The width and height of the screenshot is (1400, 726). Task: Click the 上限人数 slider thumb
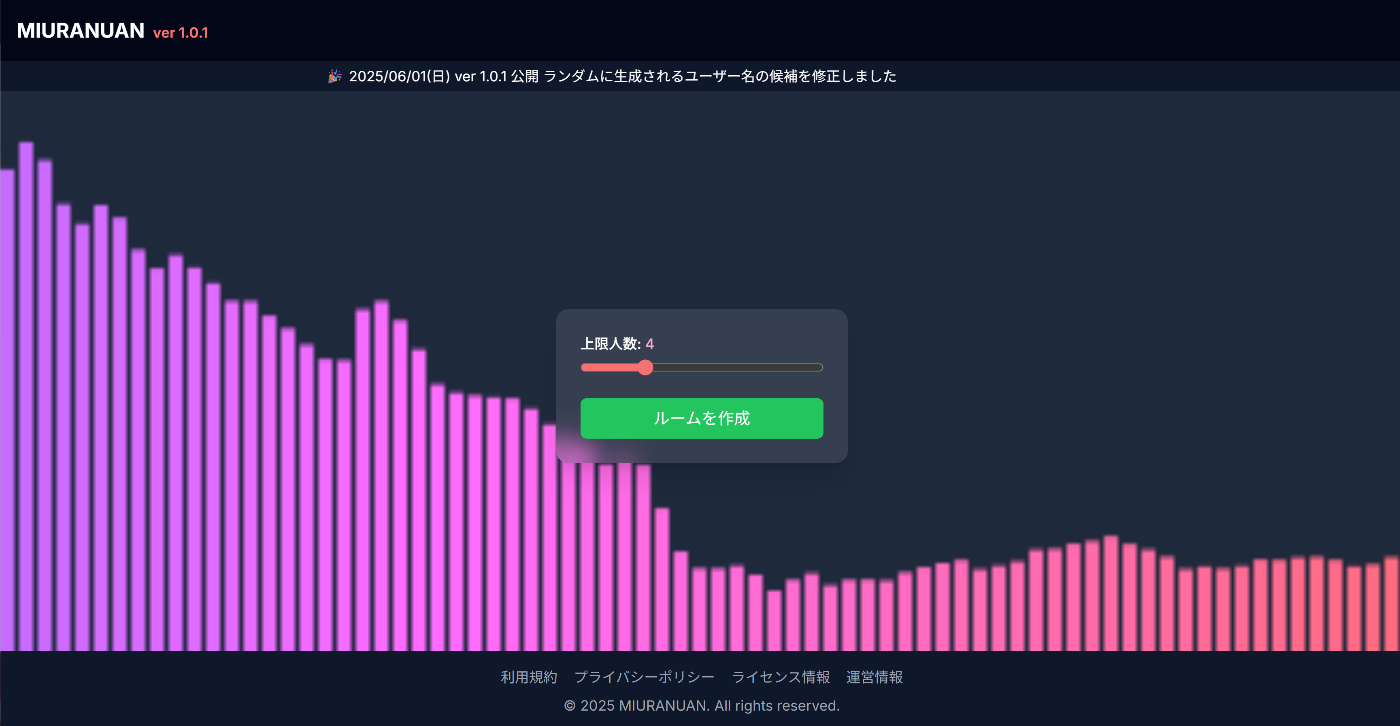point(645,368)
